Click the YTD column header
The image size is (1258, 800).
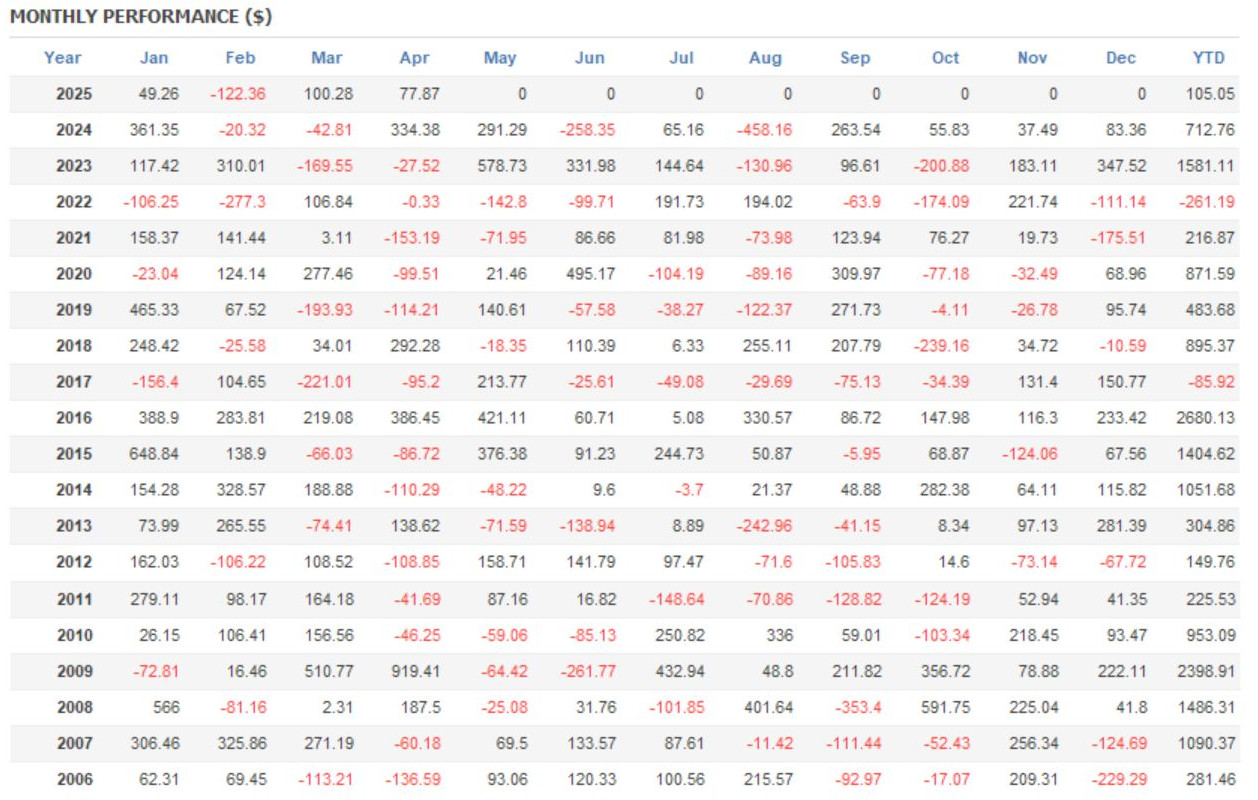(1208, 58)
